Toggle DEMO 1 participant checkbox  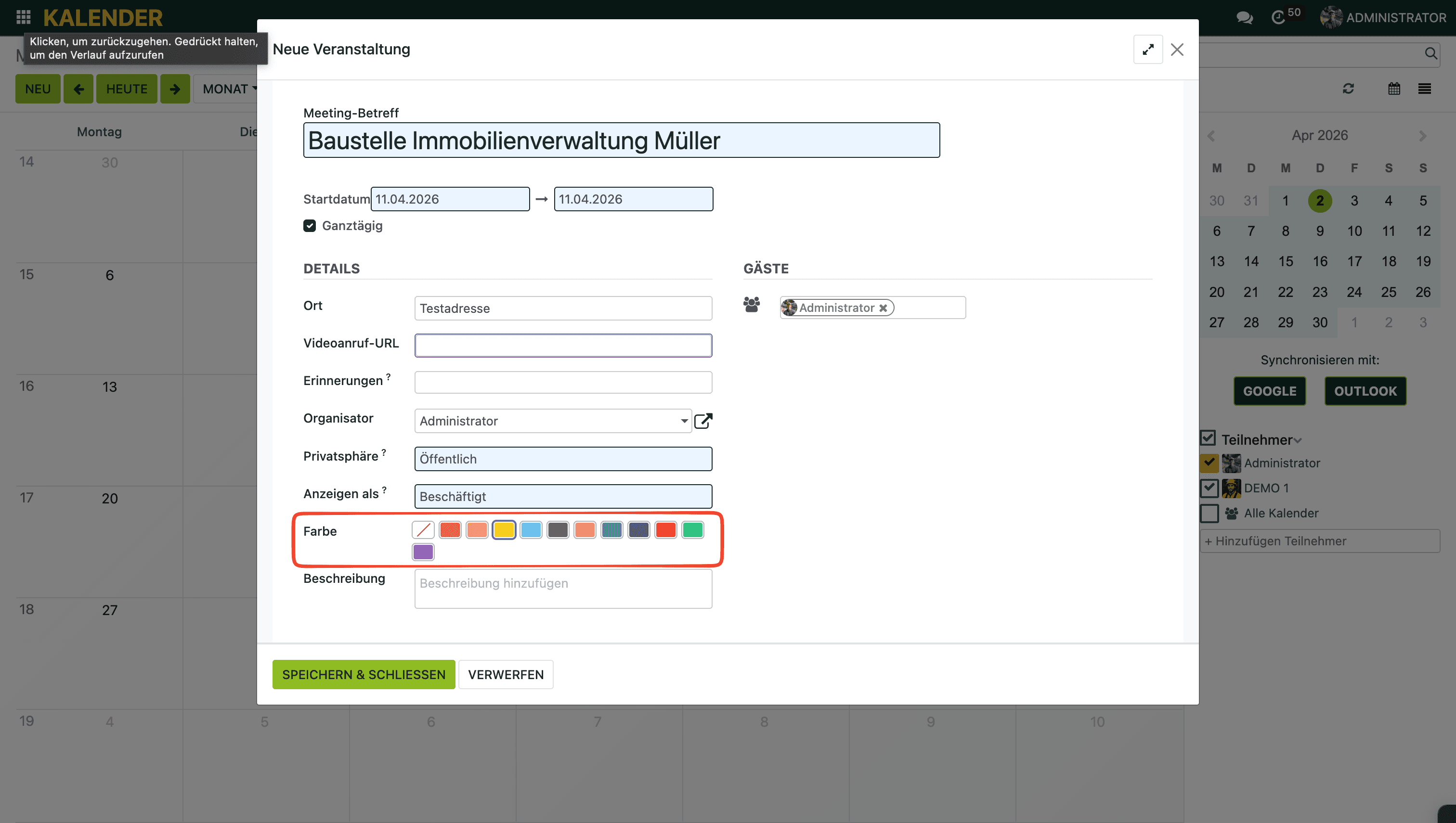point(1209,488)
